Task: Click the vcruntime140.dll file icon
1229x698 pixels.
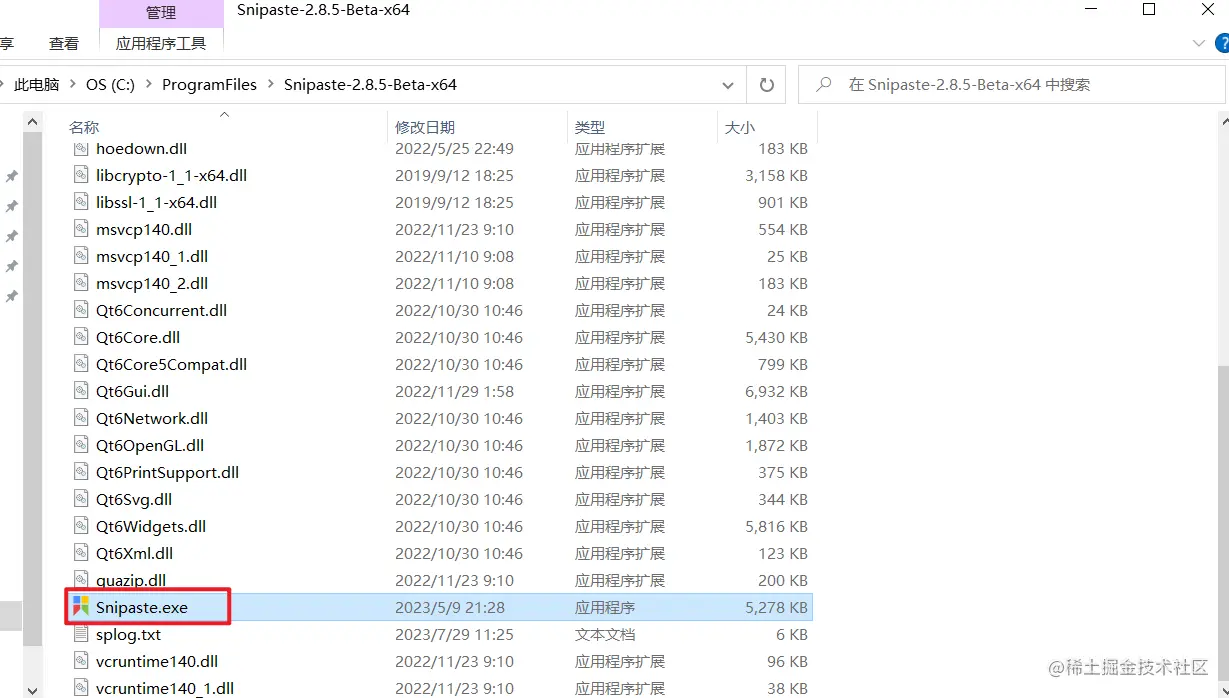Action: tap(81, 661)
